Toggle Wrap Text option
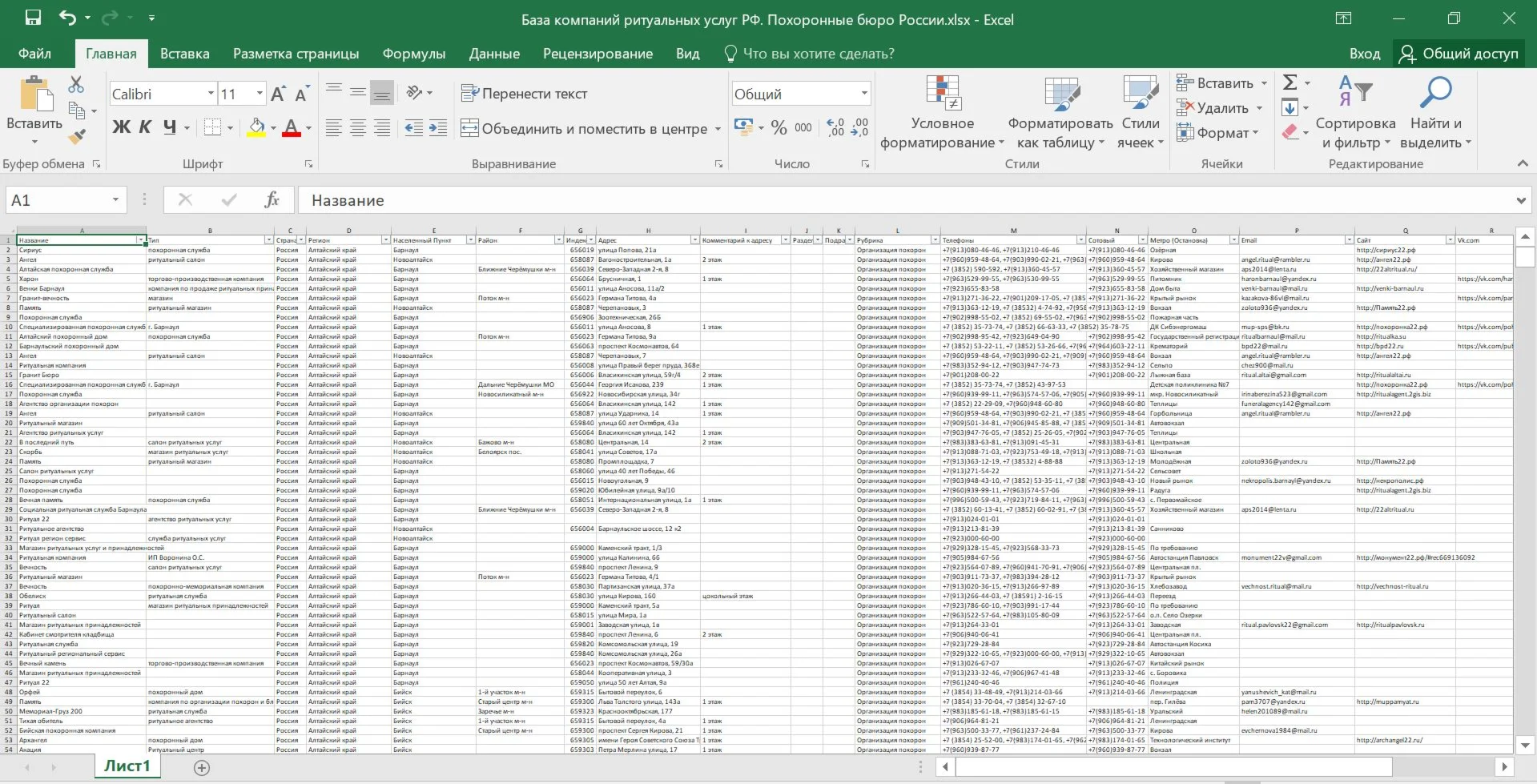The width and height of the screenshot is (1537, 784). (525, 94)
